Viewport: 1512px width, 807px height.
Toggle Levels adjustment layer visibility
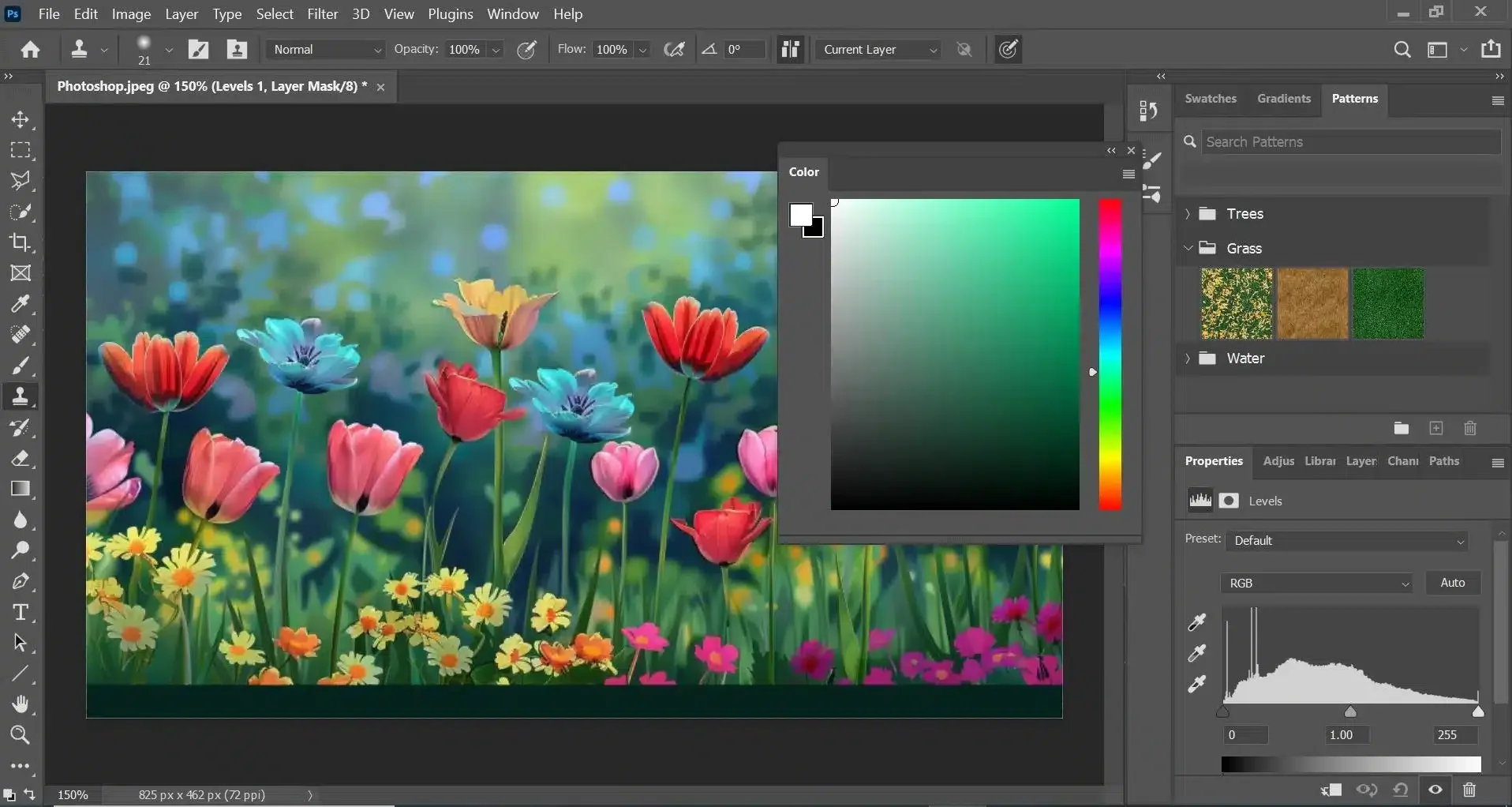(x=1435, y=790)
